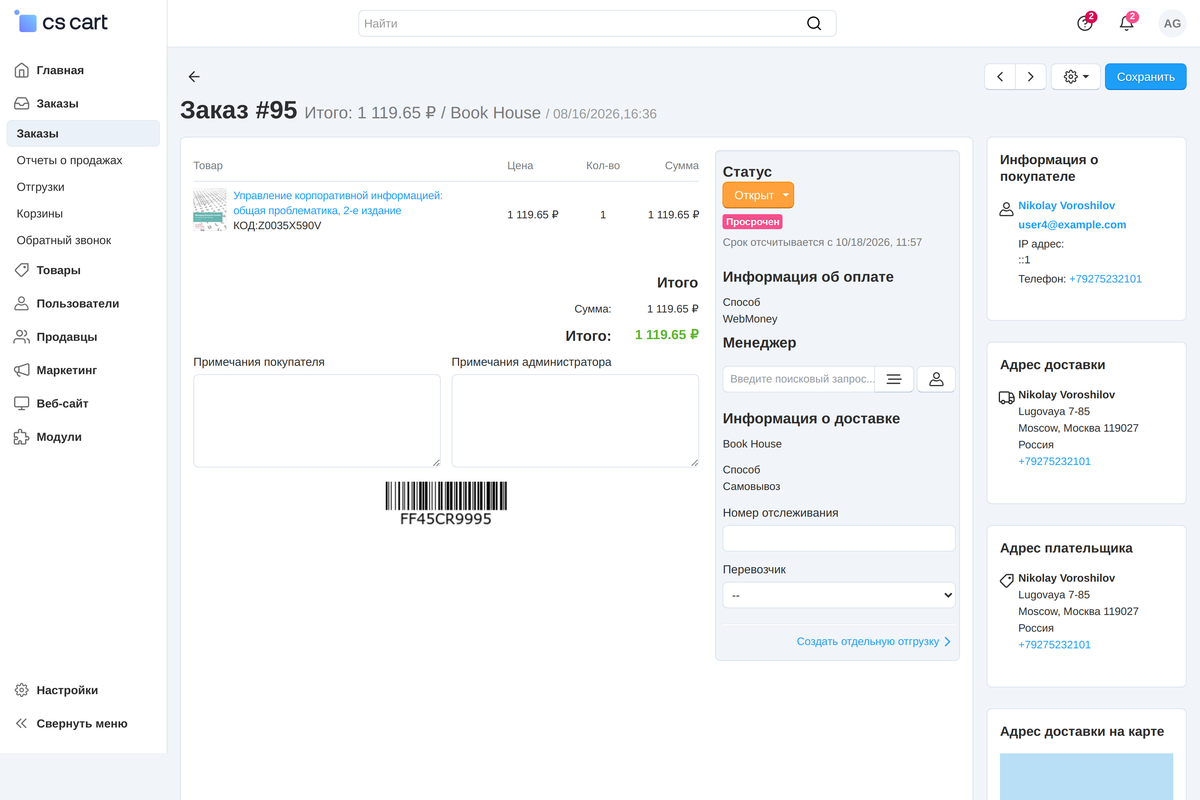Open the AG user avatar menu

point(1171,23)
